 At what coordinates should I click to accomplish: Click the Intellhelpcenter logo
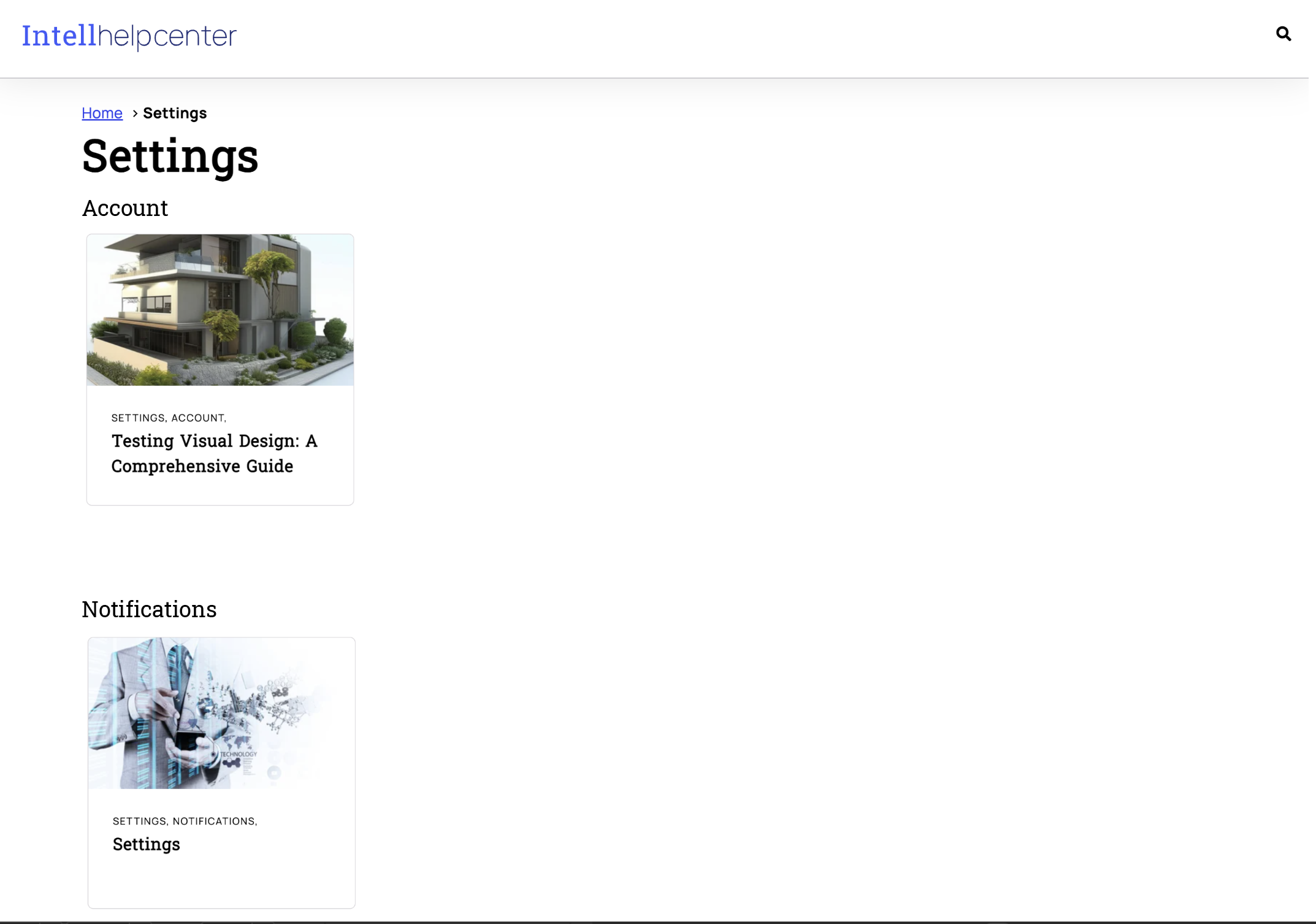pos(129,36)
